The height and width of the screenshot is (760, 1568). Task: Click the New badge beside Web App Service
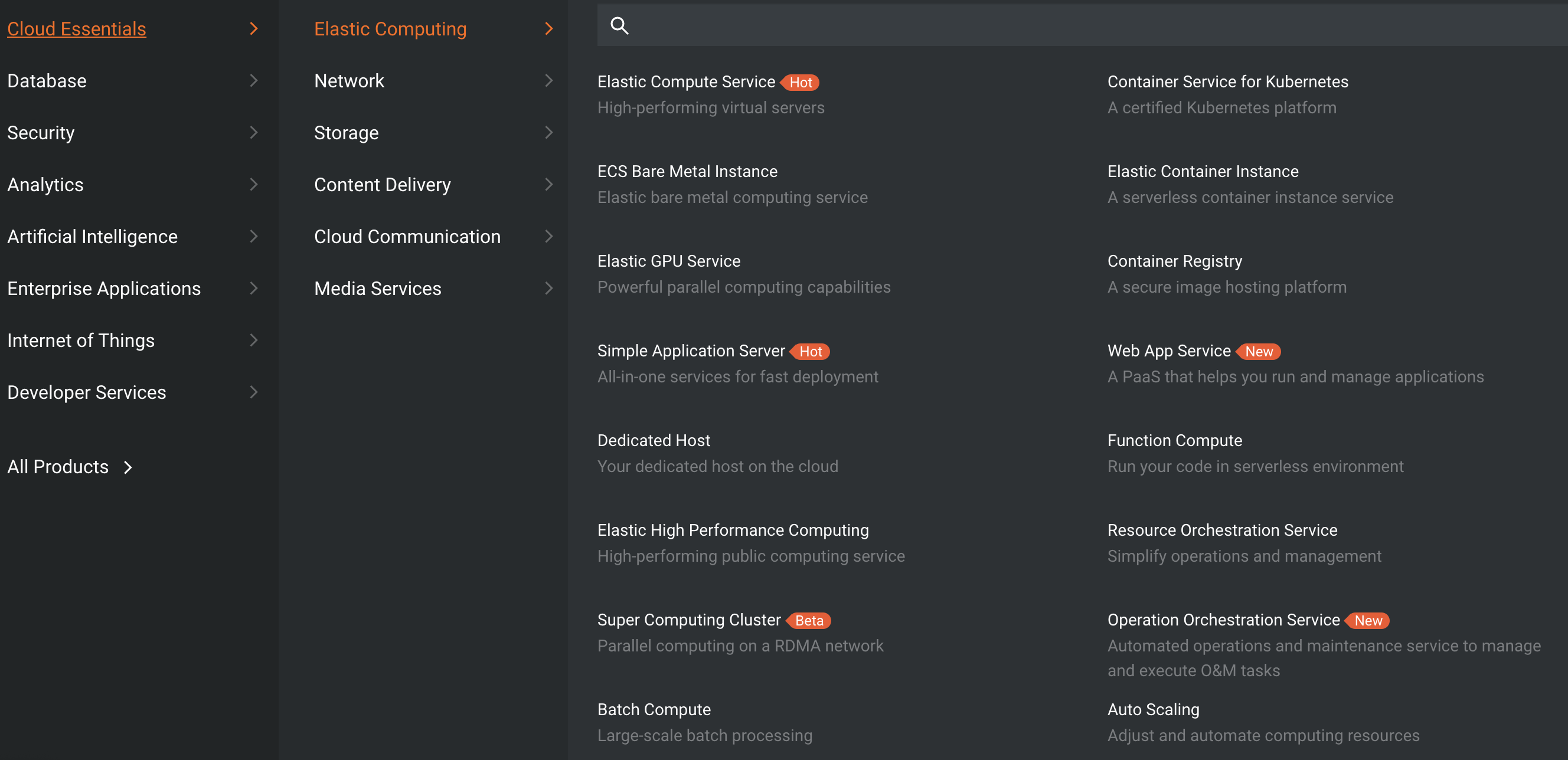1258,351
